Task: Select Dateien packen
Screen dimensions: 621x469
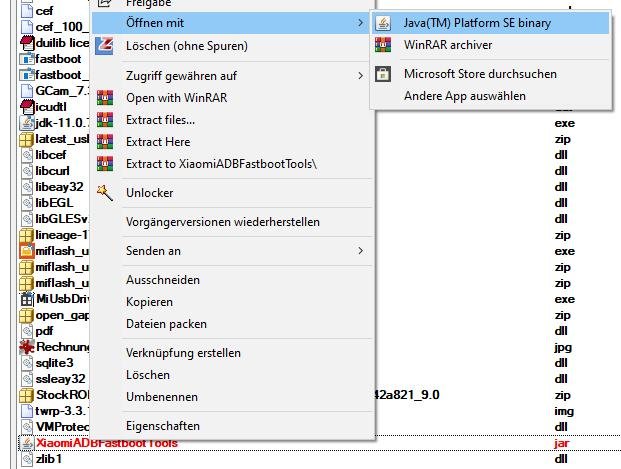Action: tap(233, 324)
